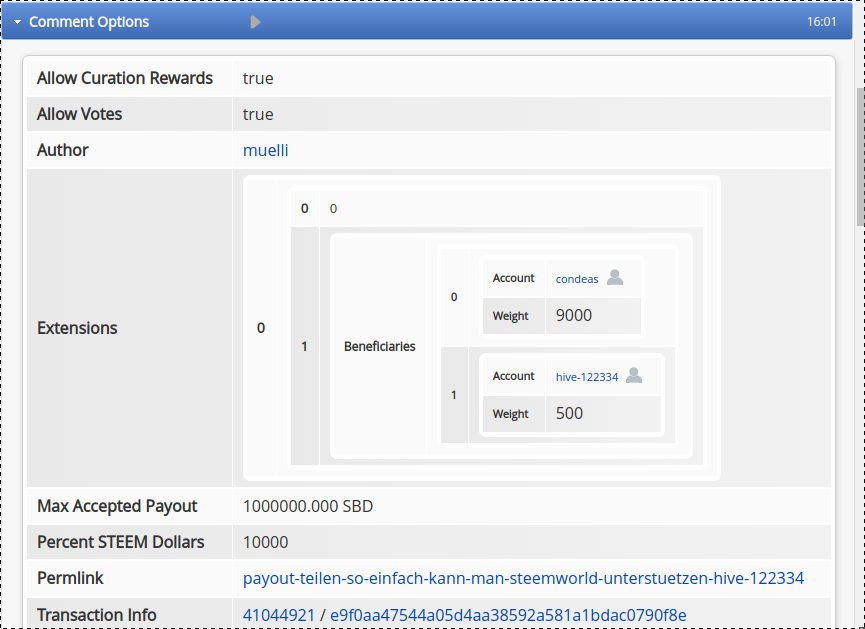Click the weight value 9000
This screenshot has width=865, height=629.
(x=574, y=315)
